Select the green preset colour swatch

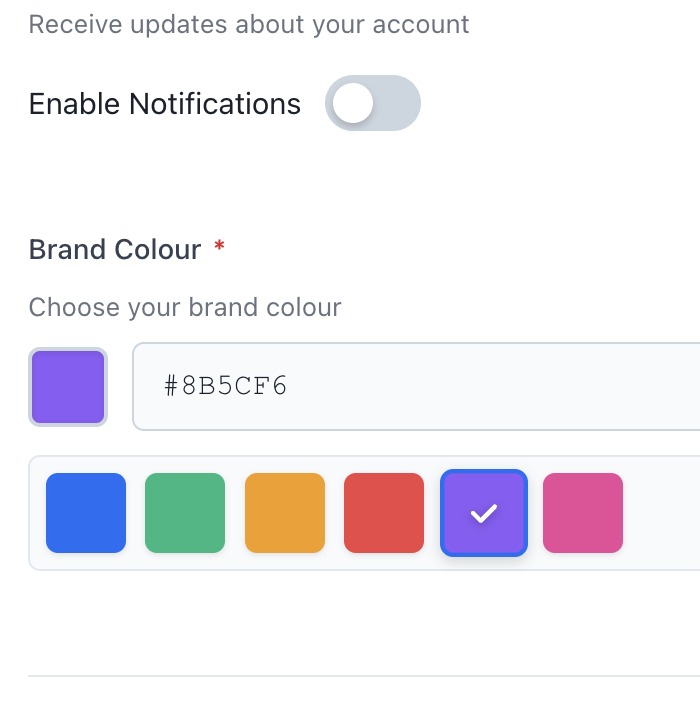click(x=185, y=513)
